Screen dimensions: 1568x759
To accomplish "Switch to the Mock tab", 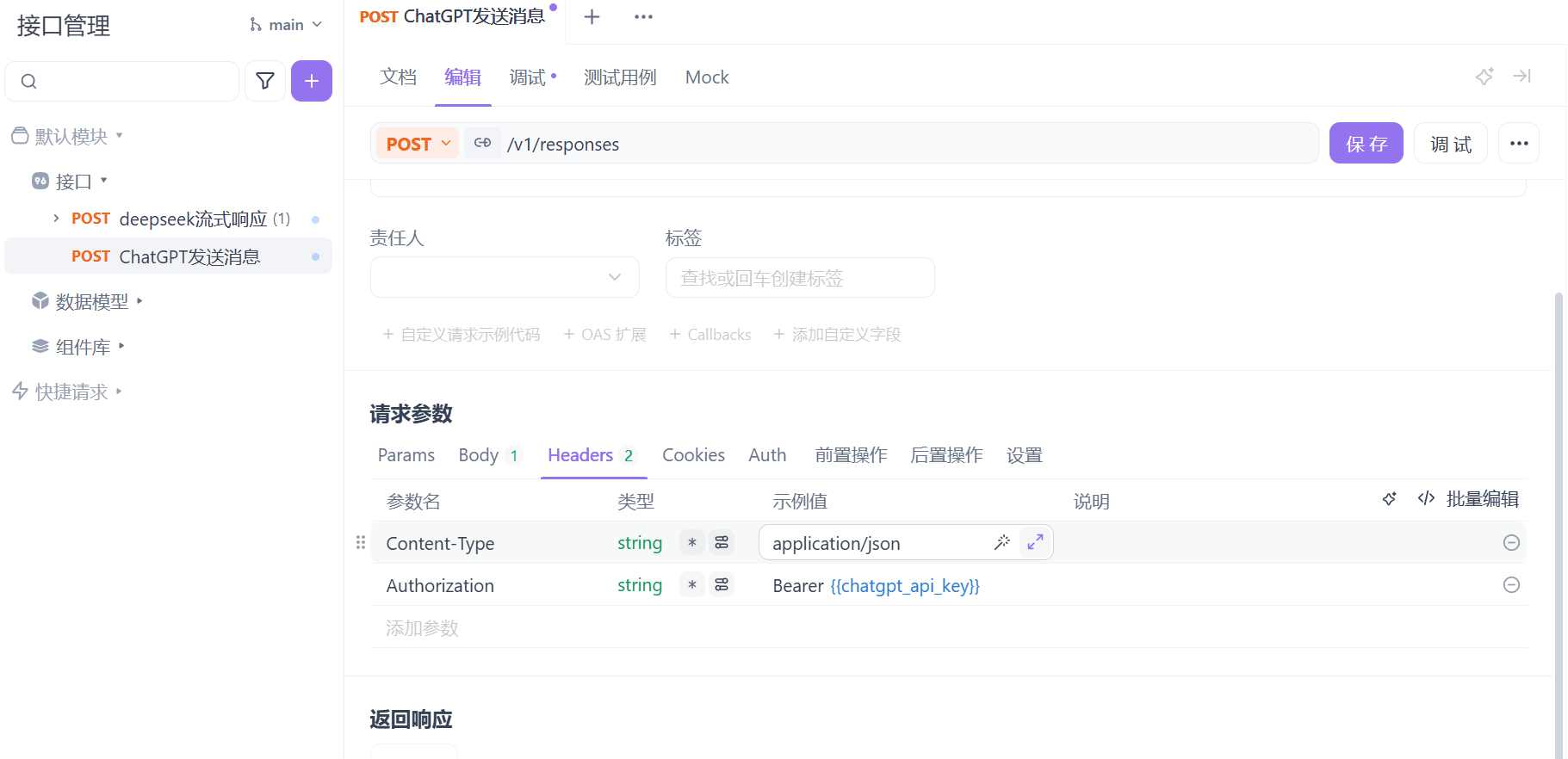I will (x=707, y=77).
